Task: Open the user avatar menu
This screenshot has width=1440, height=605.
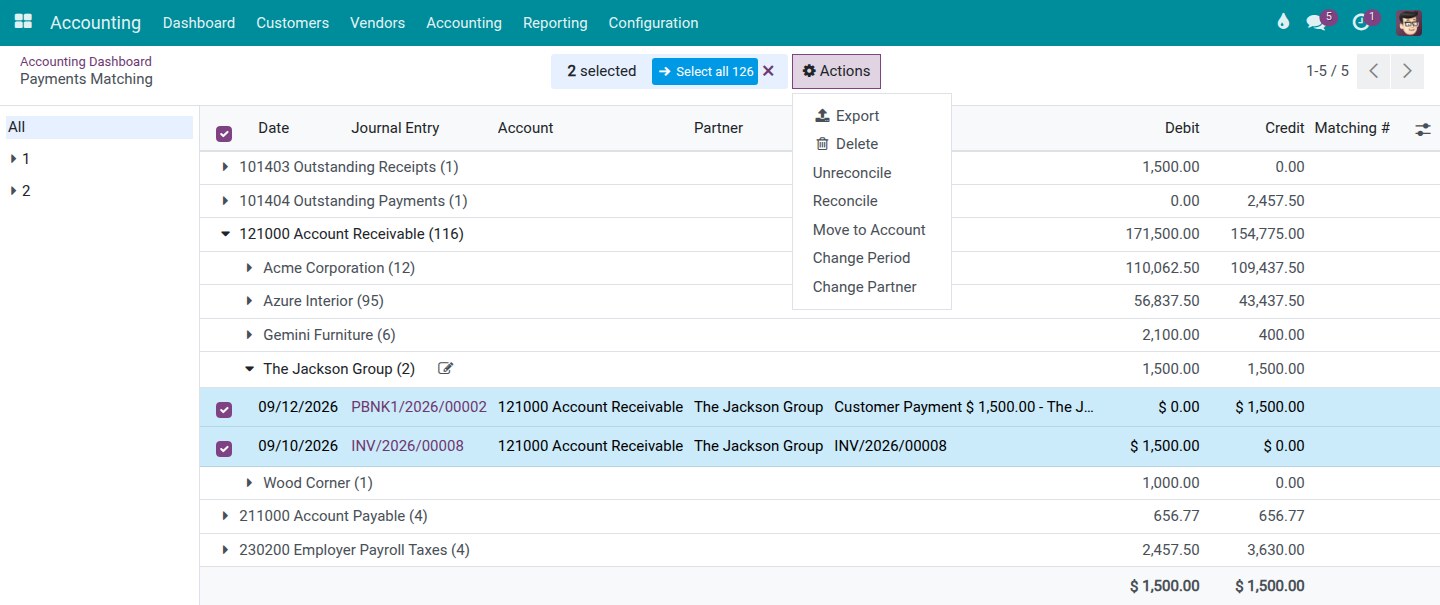Action: coord(1409,22)
